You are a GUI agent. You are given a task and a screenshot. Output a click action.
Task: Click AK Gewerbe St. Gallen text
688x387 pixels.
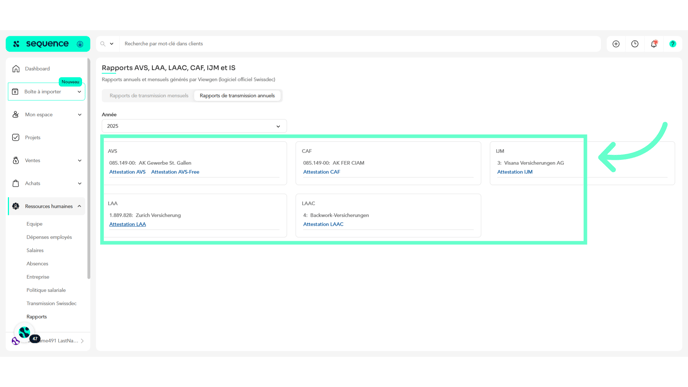(165, 163)
